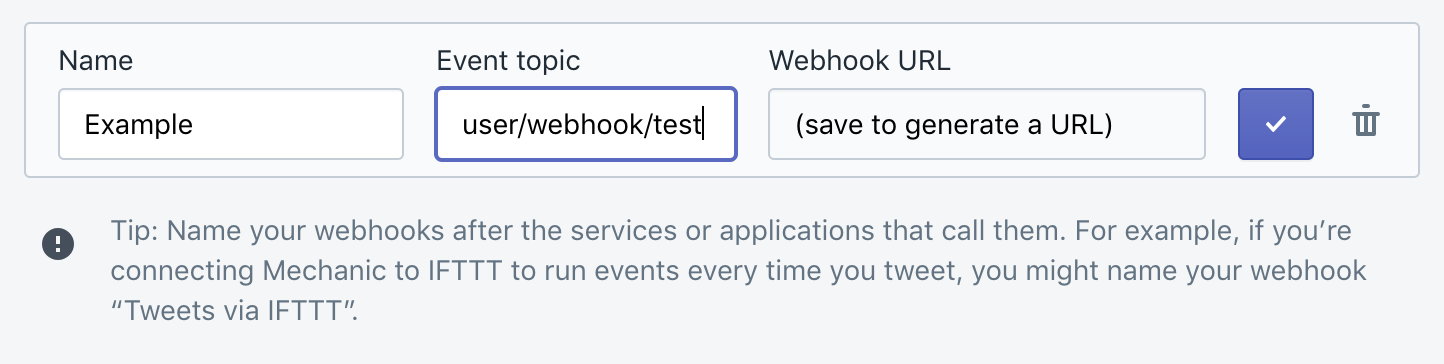
Task: Click the exclamation tip icon
Action: (x=57, y=243)
